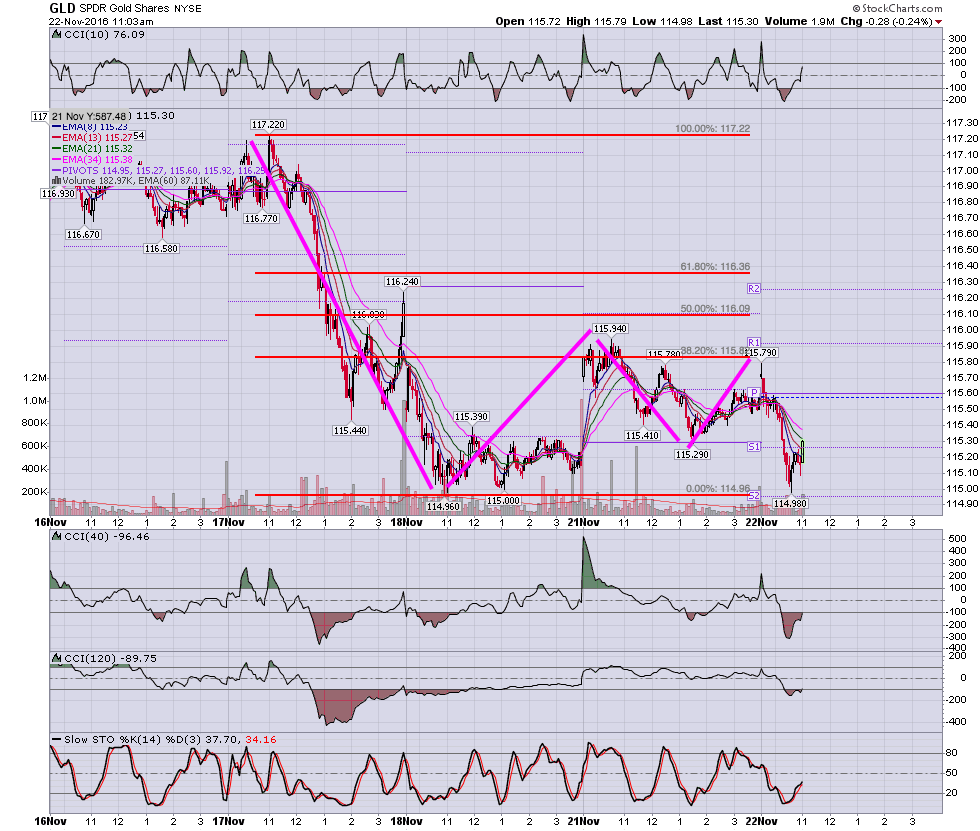The height and width of the screenshot is (831, 980).
Task: Click the EMA(13) 115.27 legend entry
Action: coord(92,137)
